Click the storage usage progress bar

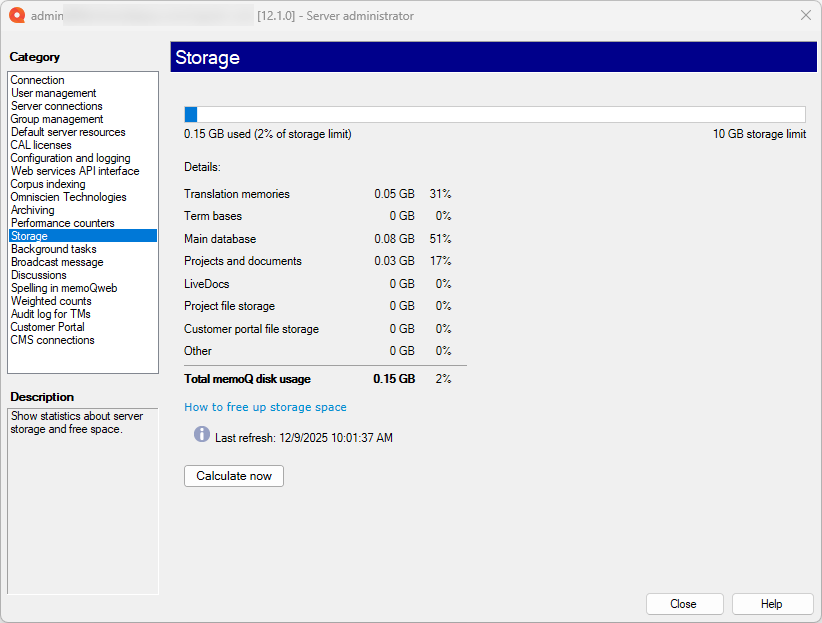pos(494,113)
